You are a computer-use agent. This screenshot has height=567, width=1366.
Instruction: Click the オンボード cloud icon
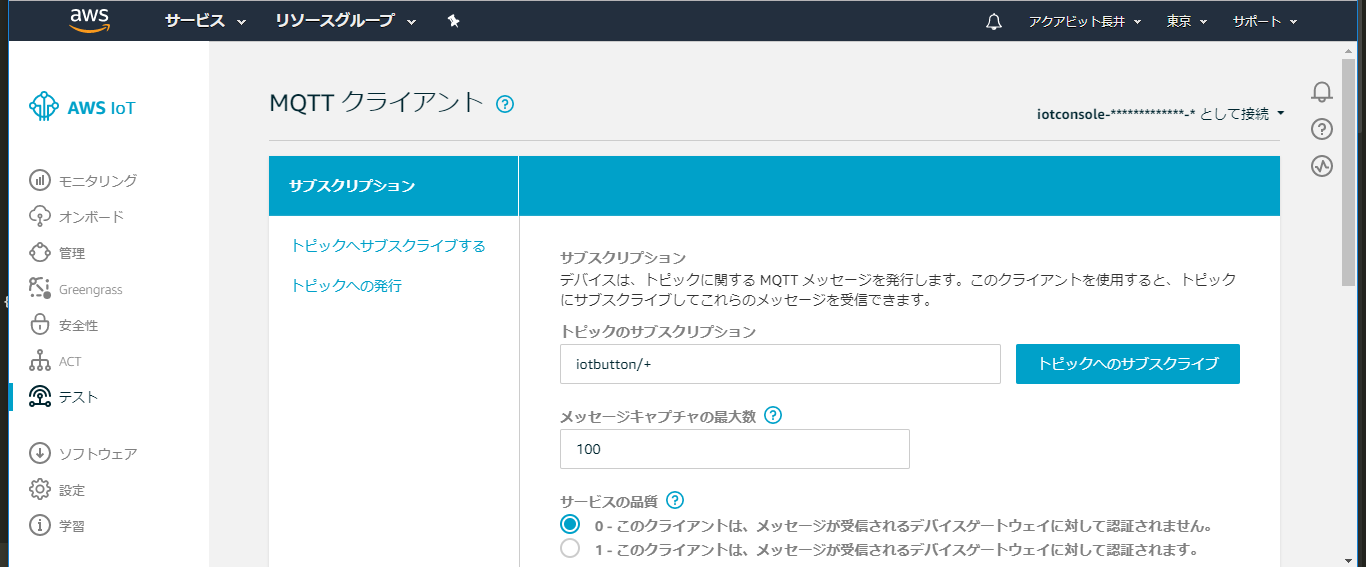point(40,217)
